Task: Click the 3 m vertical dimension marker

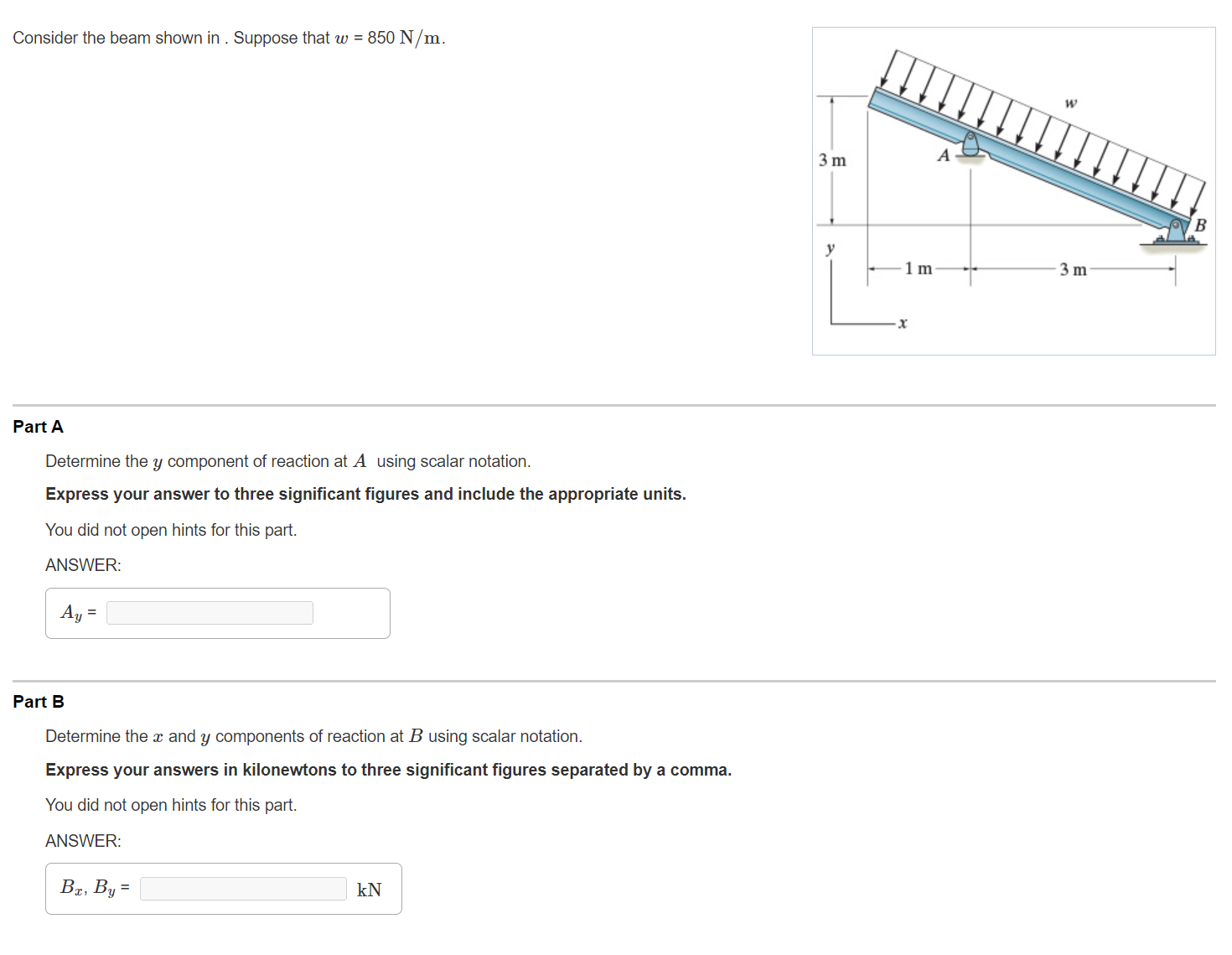Action: (831, 159)
